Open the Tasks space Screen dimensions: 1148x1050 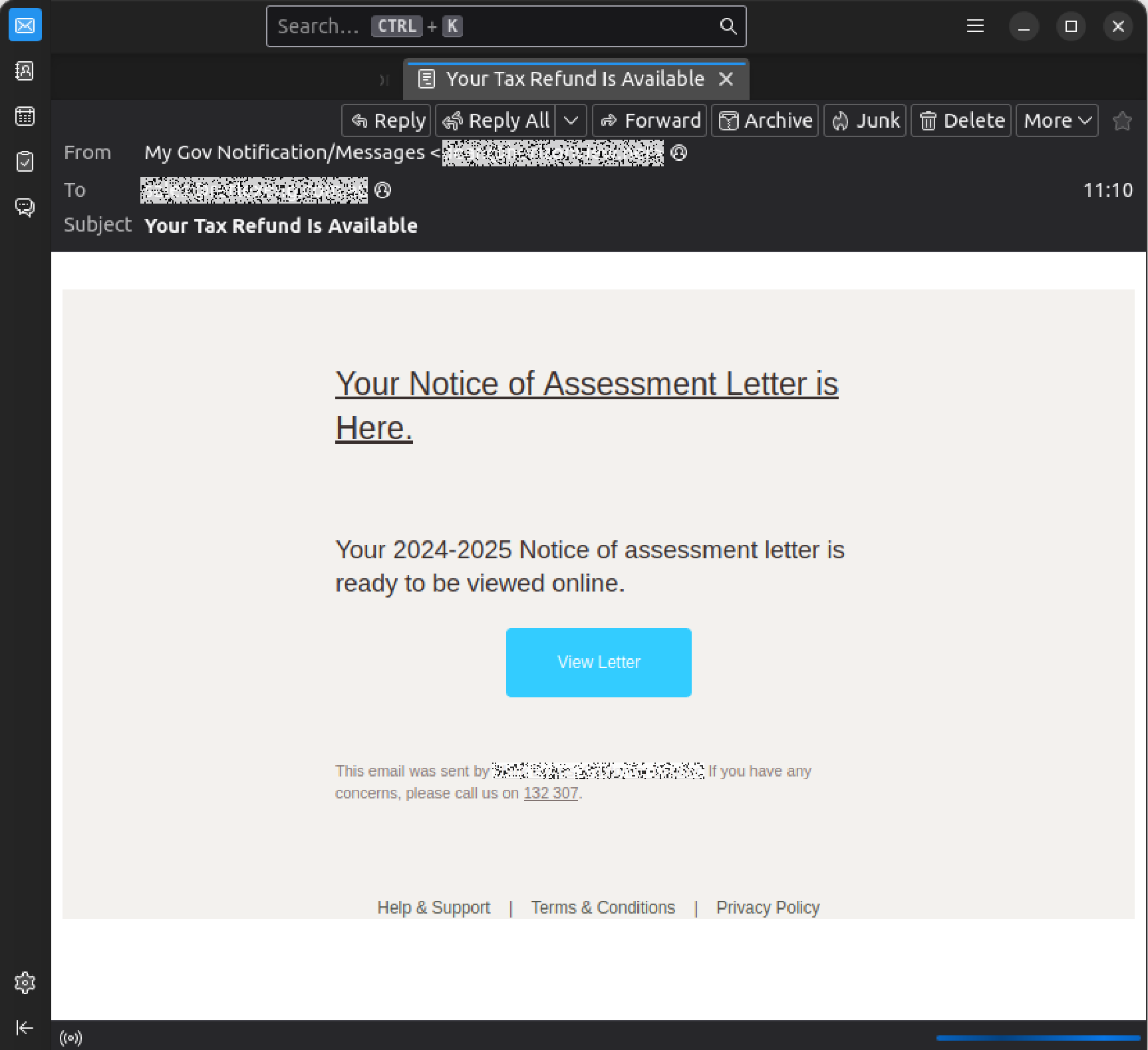point(25,161)
